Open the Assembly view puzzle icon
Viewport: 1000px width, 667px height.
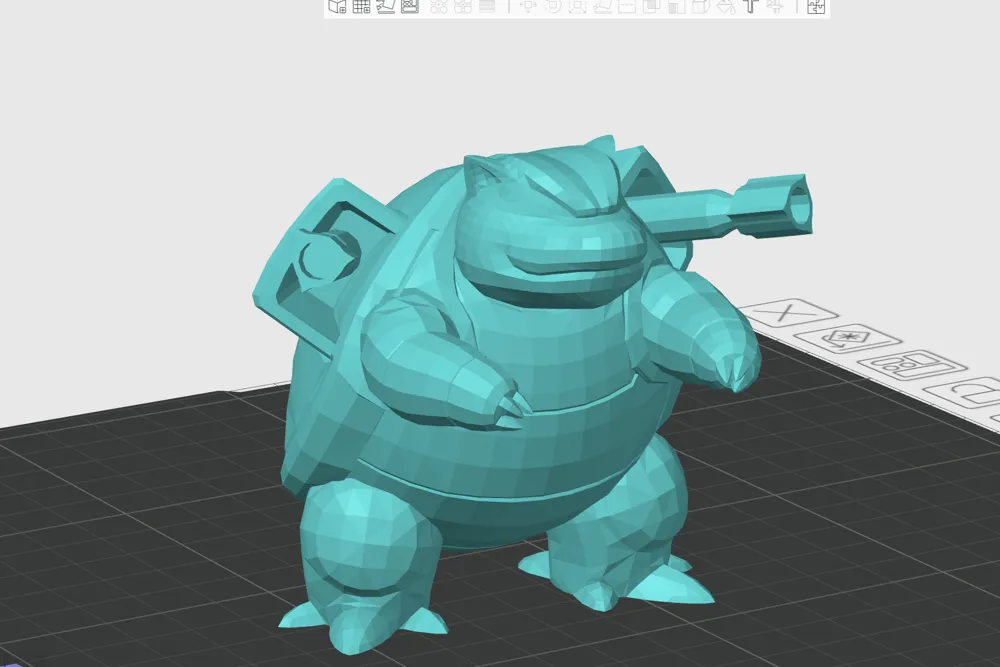tap(816, 6)
